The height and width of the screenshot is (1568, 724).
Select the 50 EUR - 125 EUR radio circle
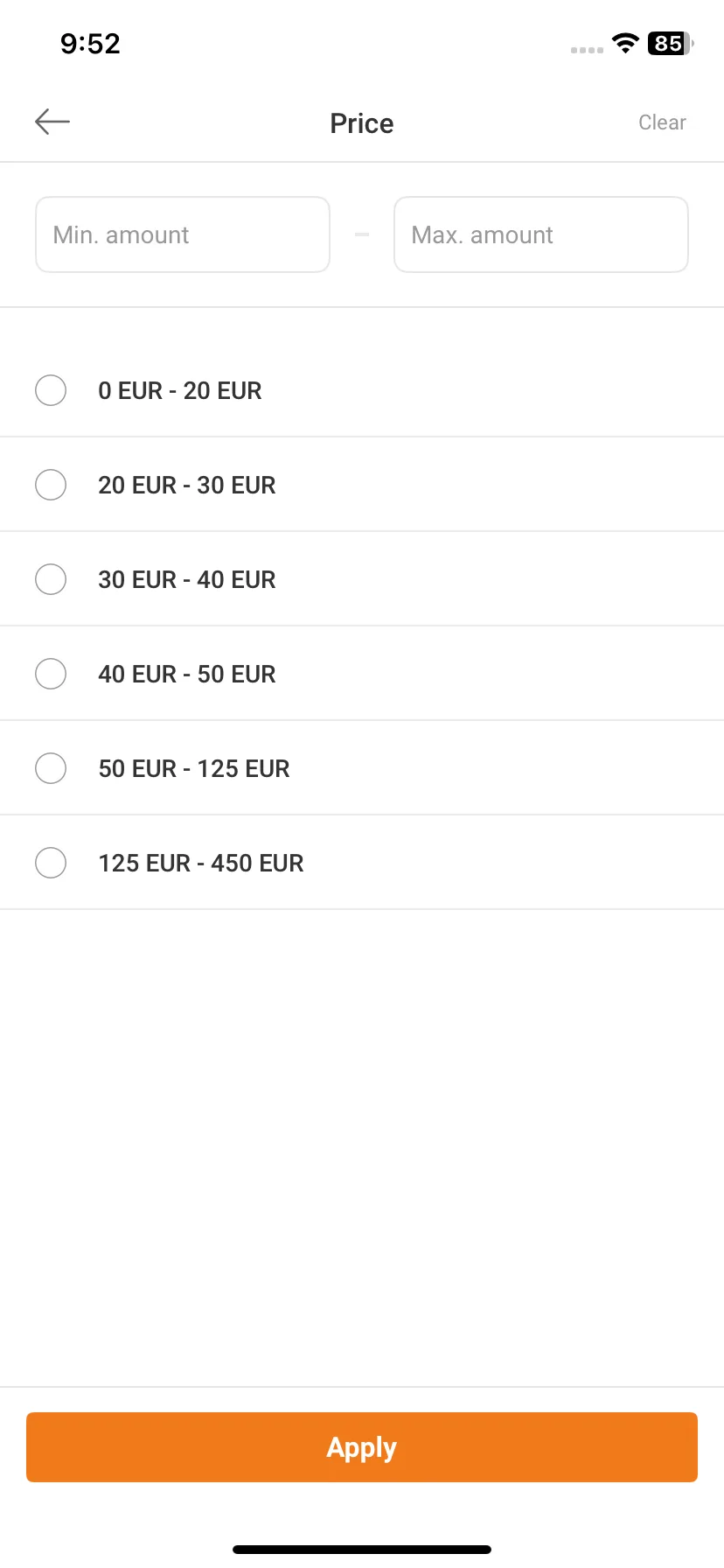click(51, 768)
